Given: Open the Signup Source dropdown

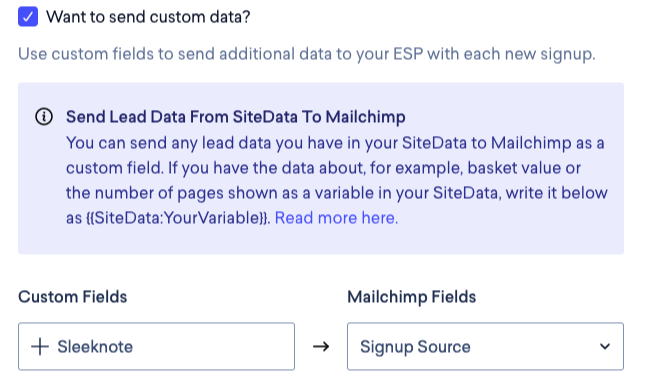Looking at the screenshot, I should (485, 346).
